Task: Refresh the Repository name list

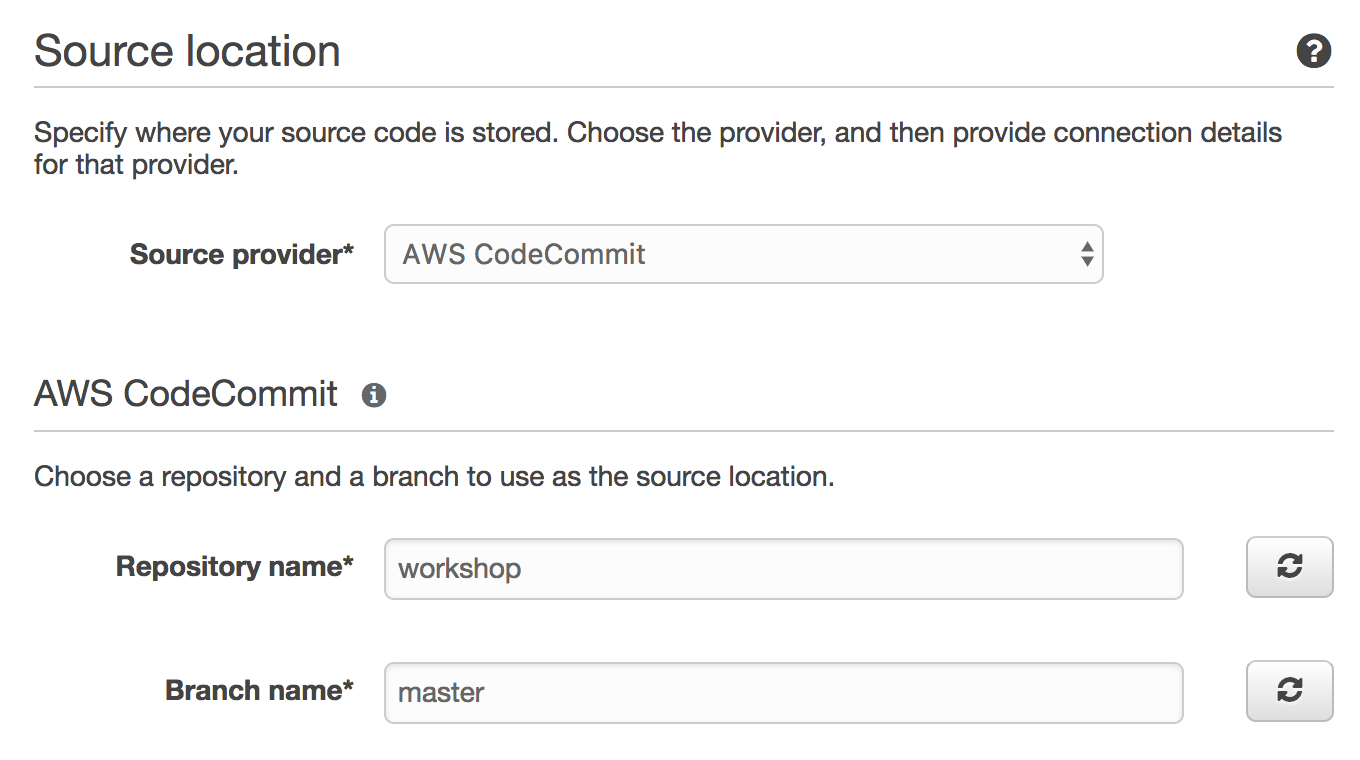Action: 1289,567
